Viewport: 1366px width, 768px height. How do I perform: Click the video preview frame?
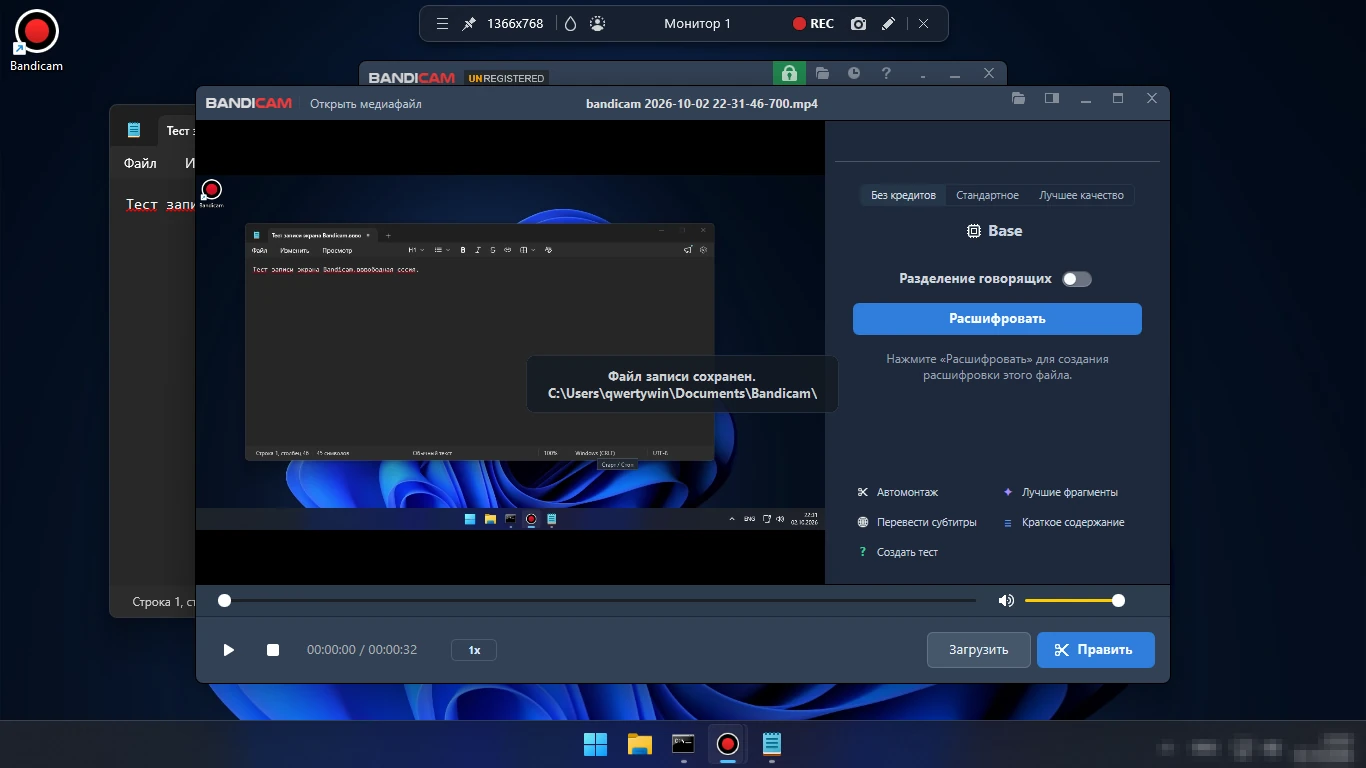pos(510,352)
